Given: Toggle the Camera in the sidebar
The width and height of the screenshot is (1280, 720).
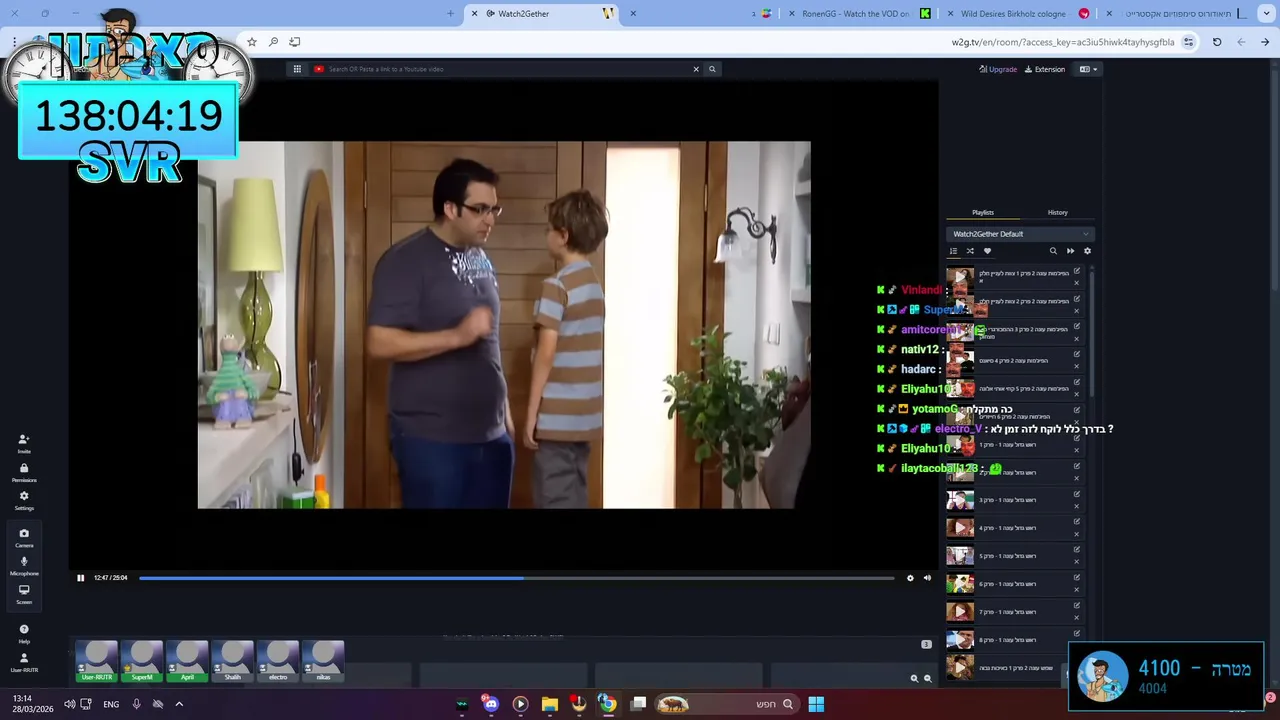Looking at the screenshot, I should click(x=24, y=537).
